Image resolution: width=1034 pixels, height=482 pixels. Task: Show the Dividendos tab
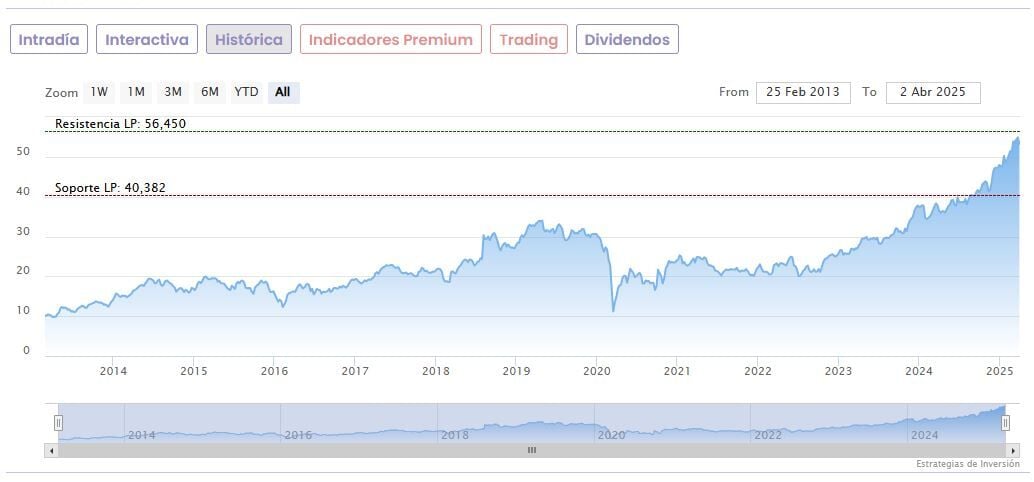tap(628, 40)
